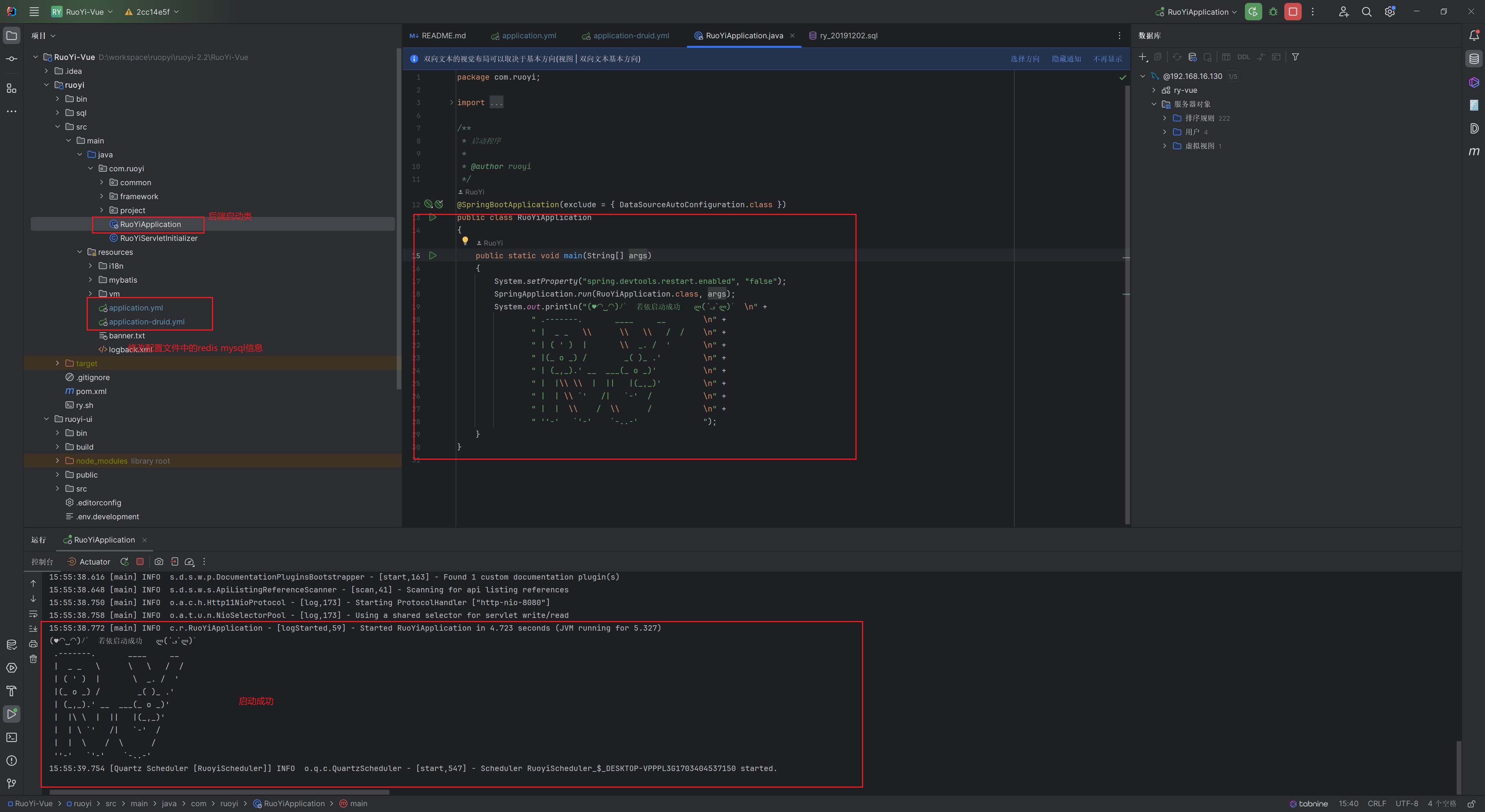Switch to application.yml editor tab
The image size is (1485, 812).
click(524, 36)
